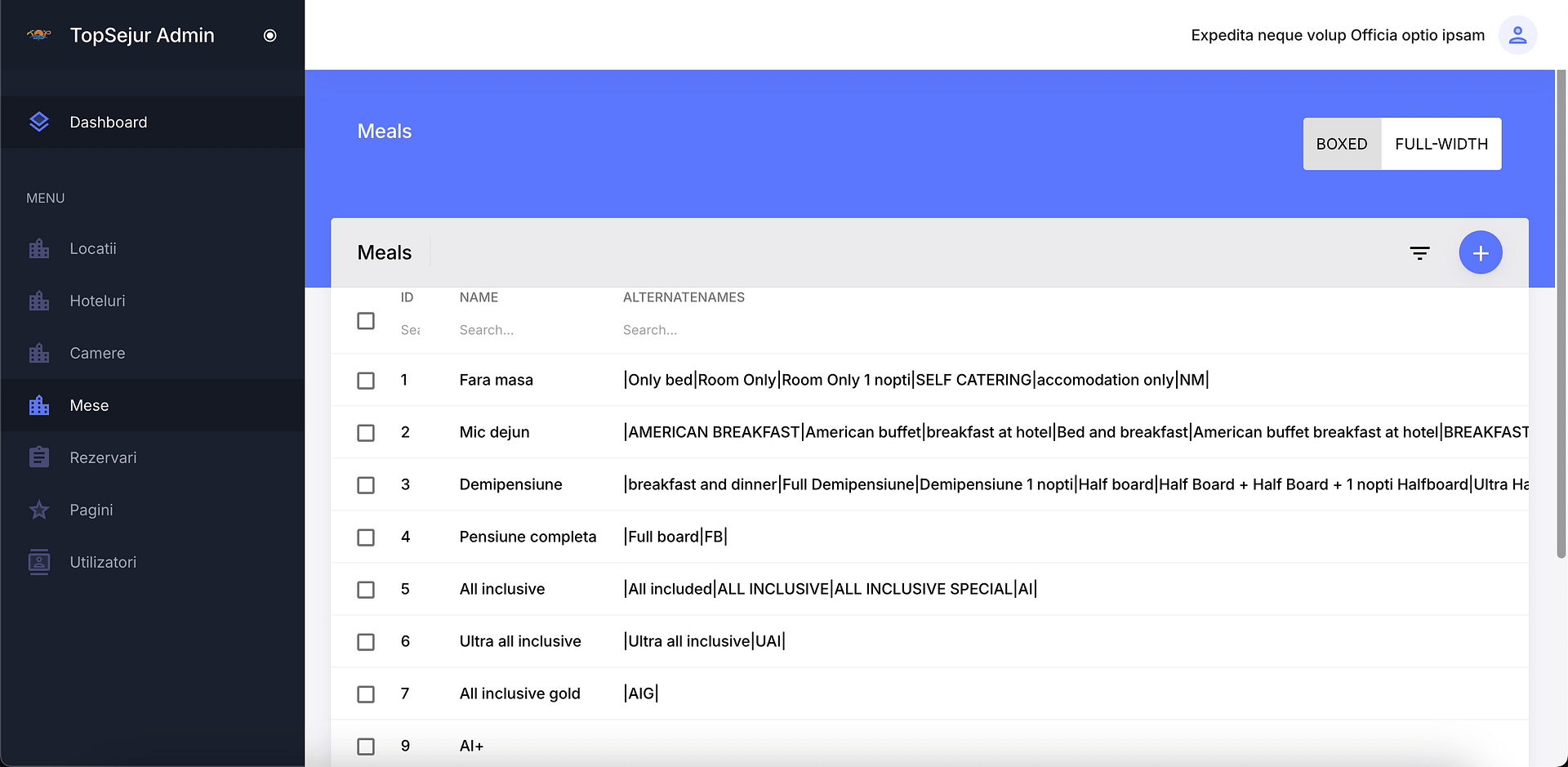Open Dashboard using the layers icon
Screen dimensions: 1568x767
[38, 122]
